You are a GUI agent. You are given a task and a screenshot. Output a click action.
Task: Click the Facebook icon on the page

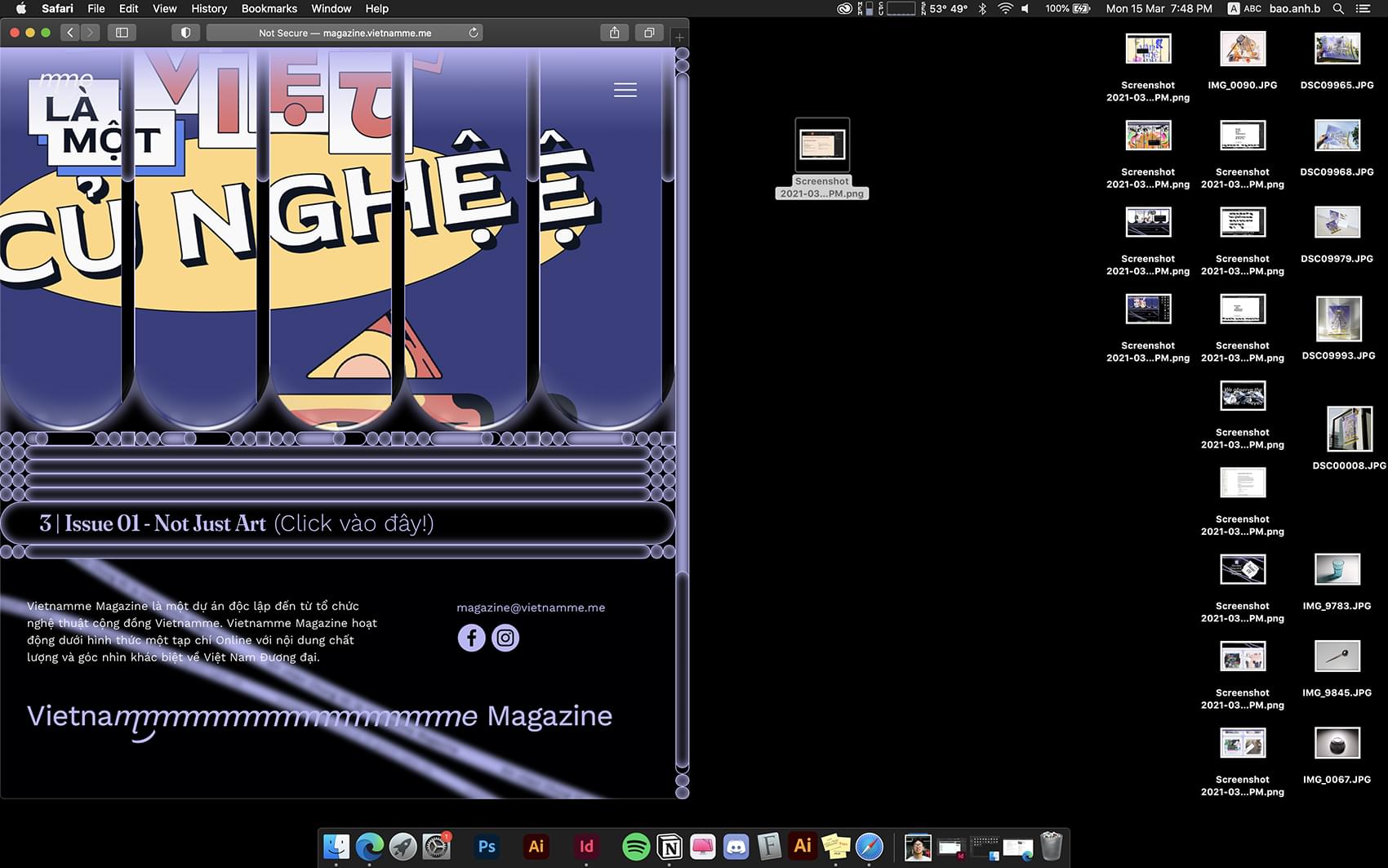(x=471, y=638)
